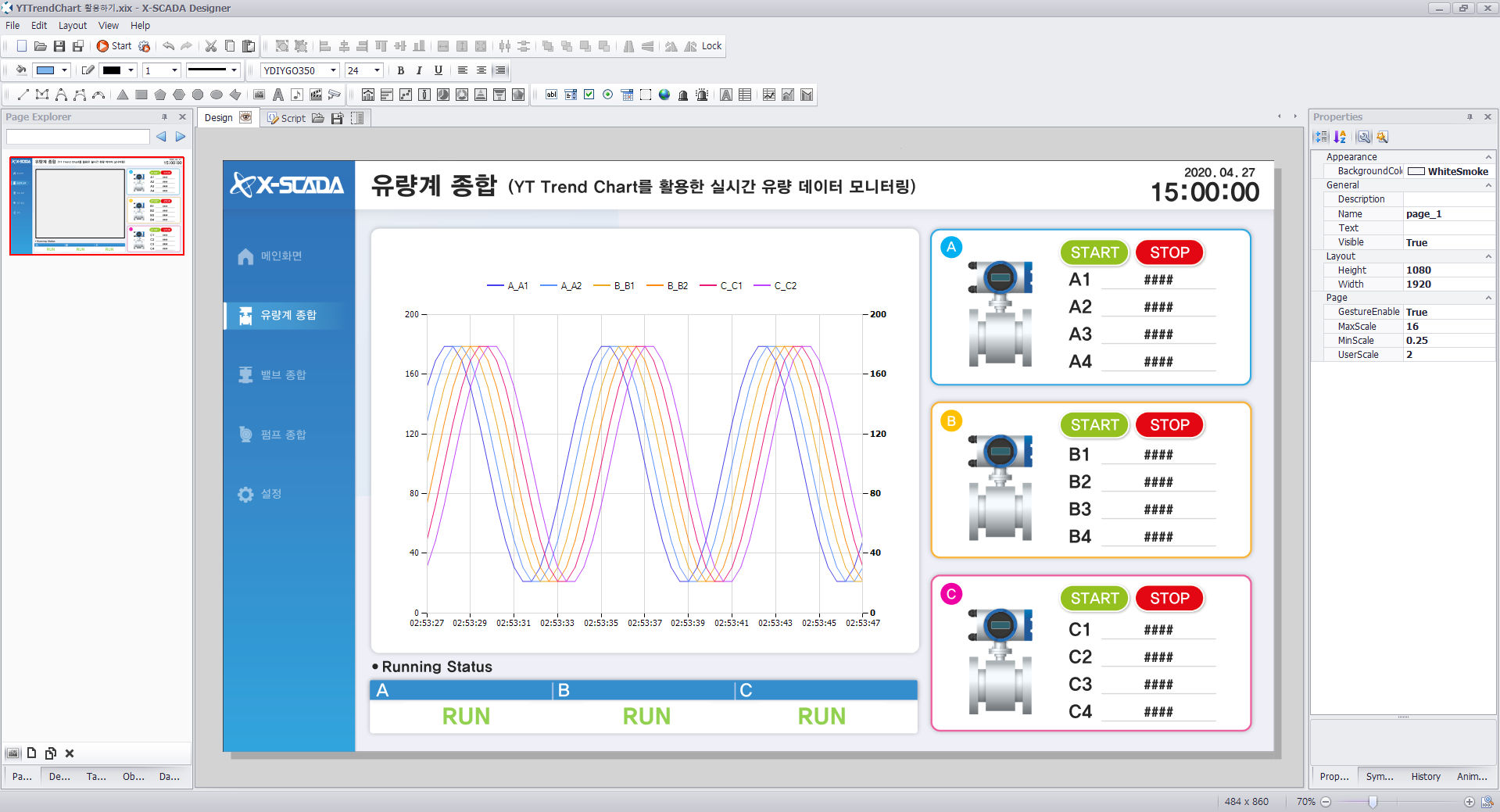1500x812 pixels.
Task: Open the fill color dropdown
Action: point(64,70)
